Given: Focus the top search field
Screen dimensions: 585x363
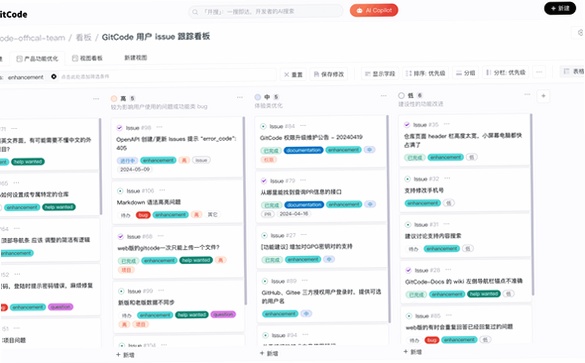Looking at the screenshot, I should click(266, 12).
